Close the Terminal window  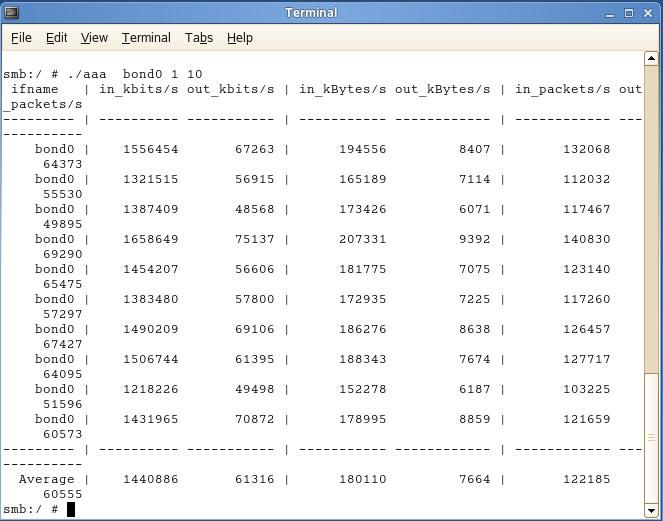[648, 13]
